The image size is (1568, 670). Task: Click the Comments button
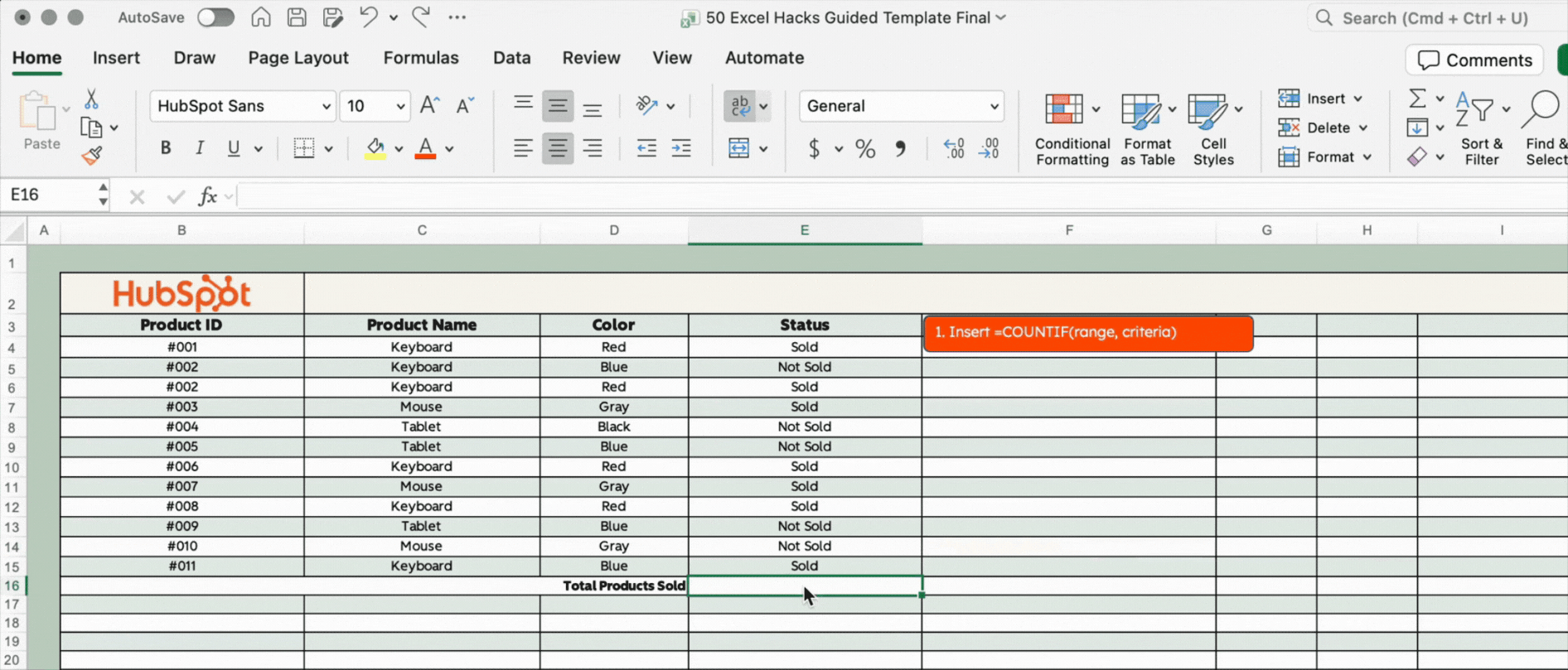(x=1474, y=60)
